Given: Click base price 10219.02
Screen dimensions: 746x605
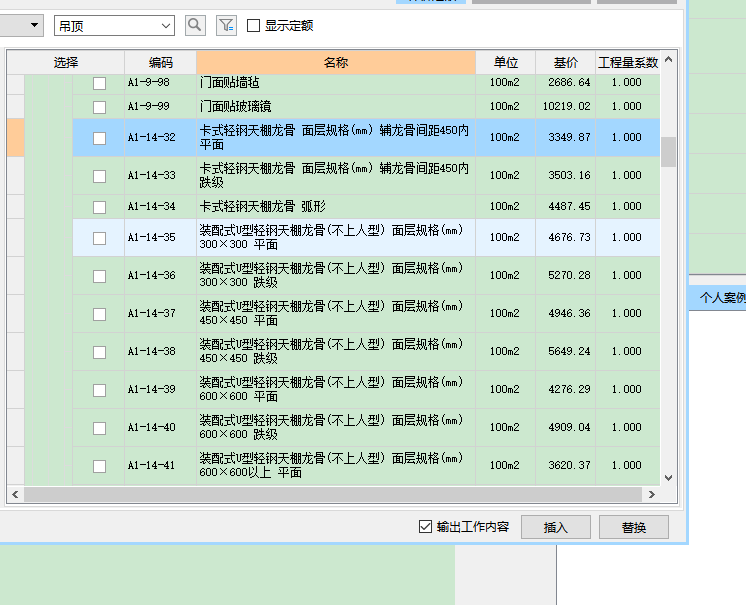Looking at the screenshot, I should coord(567,107).
